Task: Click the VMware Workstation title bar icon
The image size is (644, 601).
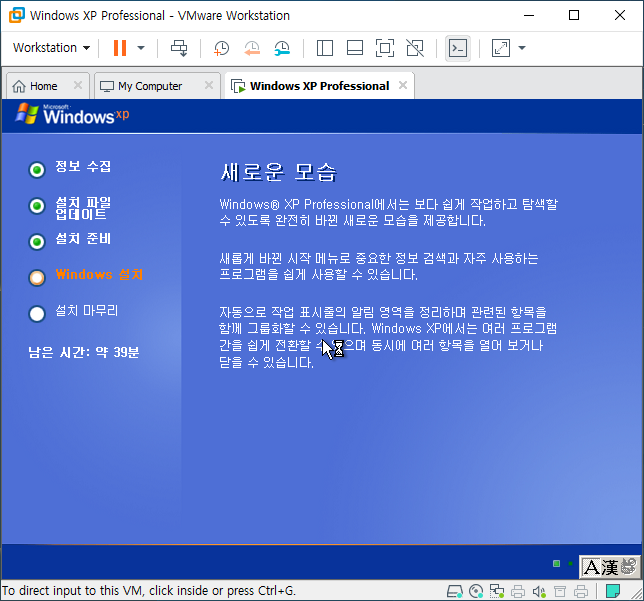Action: pyautogui.click(x=17, y=15)
